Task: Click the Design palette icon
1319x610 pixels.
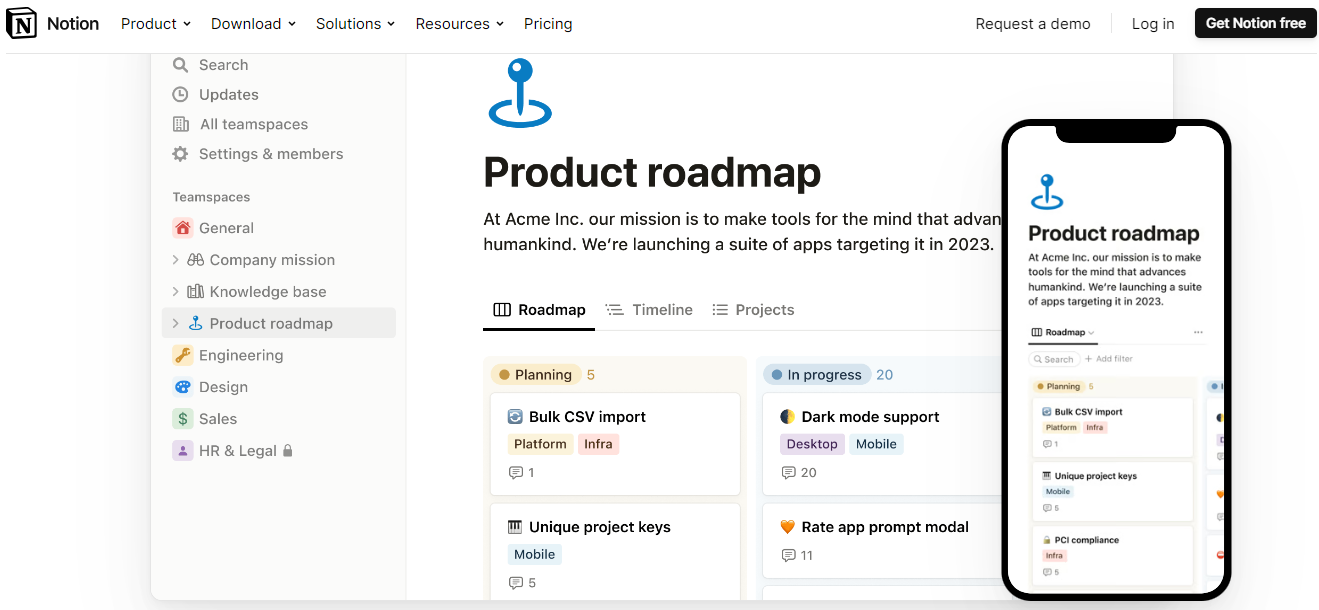Action: tap(182, 387)
